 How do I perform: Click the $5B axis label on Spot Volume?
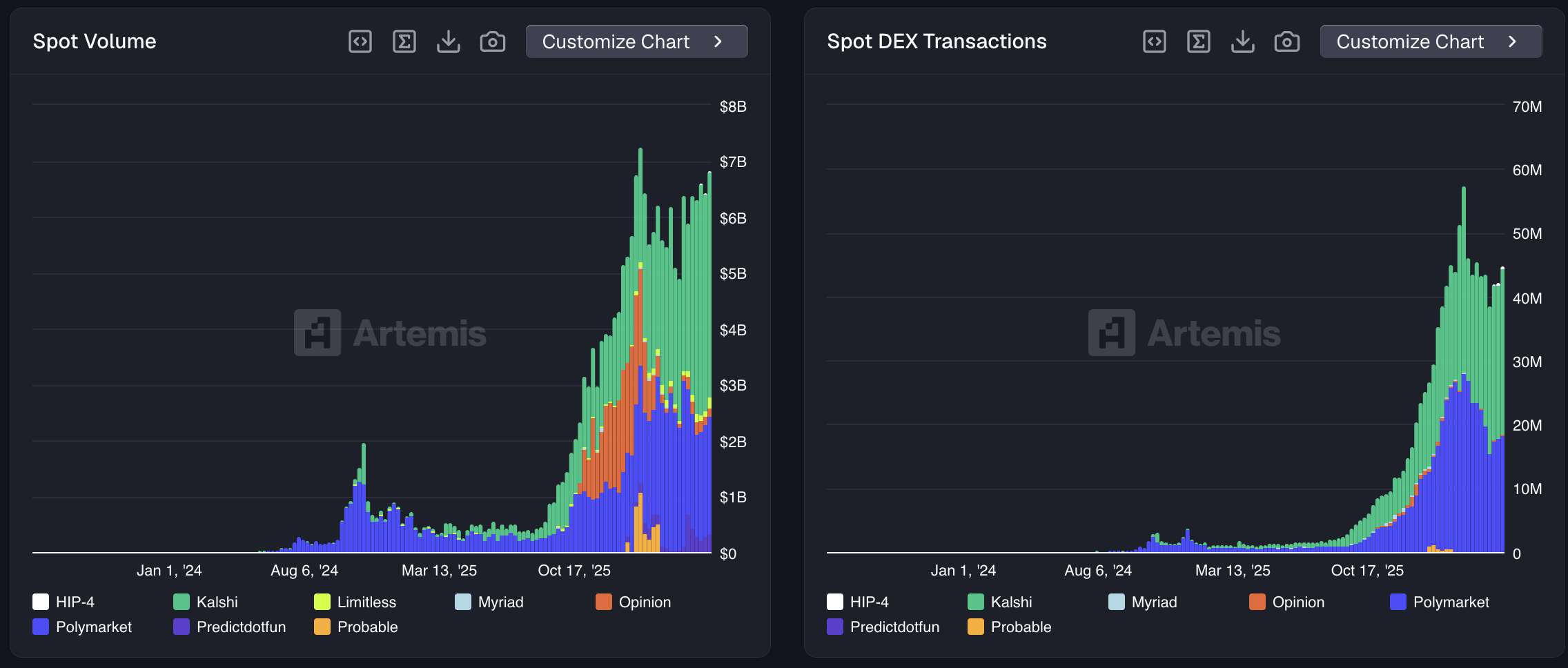[733, 273]
